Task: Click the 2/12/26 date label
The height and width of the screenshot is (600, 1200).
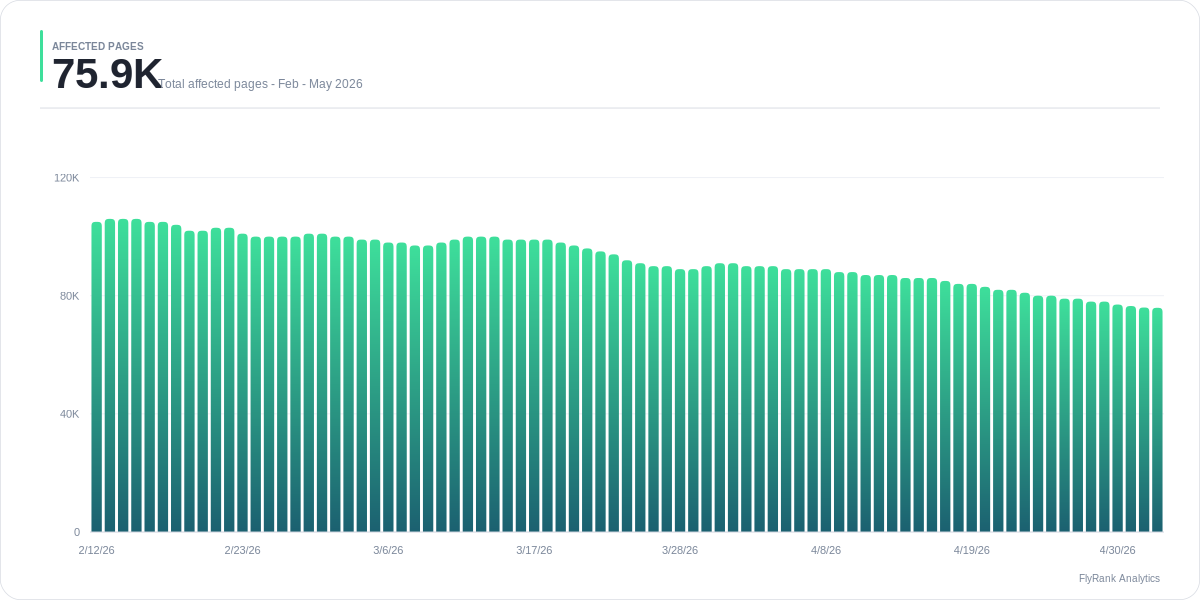Action: pyautogui.click(x=97, y=550)
